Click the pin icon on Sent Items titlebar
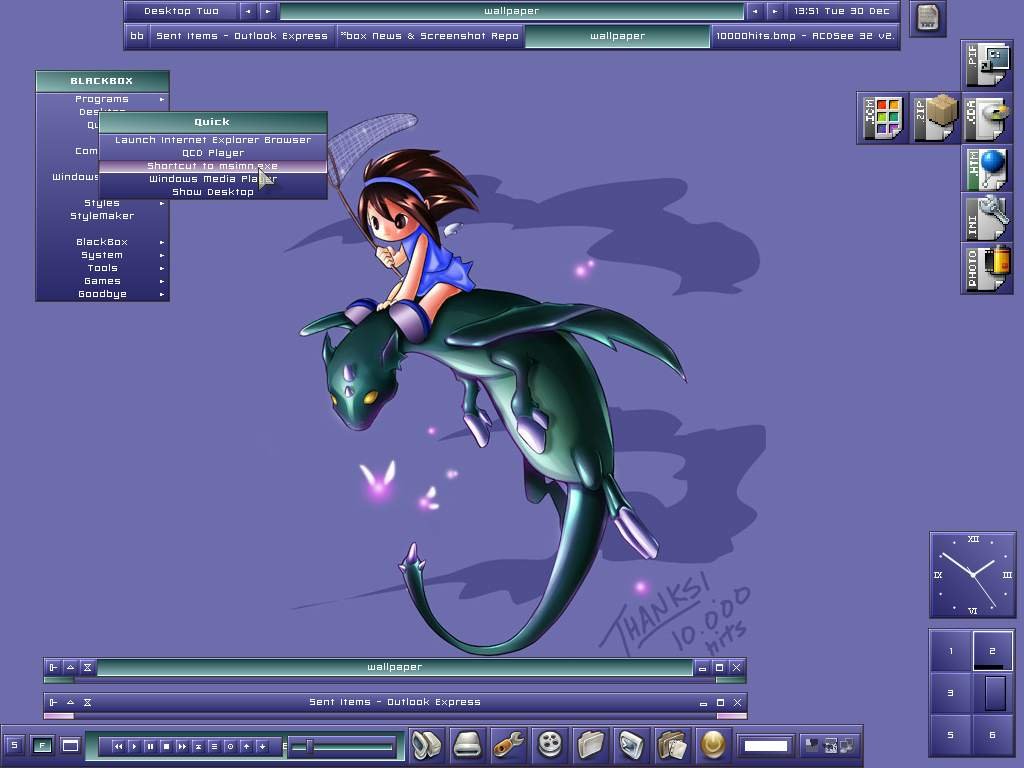Viewport: 1024px width, 768px height. point(54,703)
